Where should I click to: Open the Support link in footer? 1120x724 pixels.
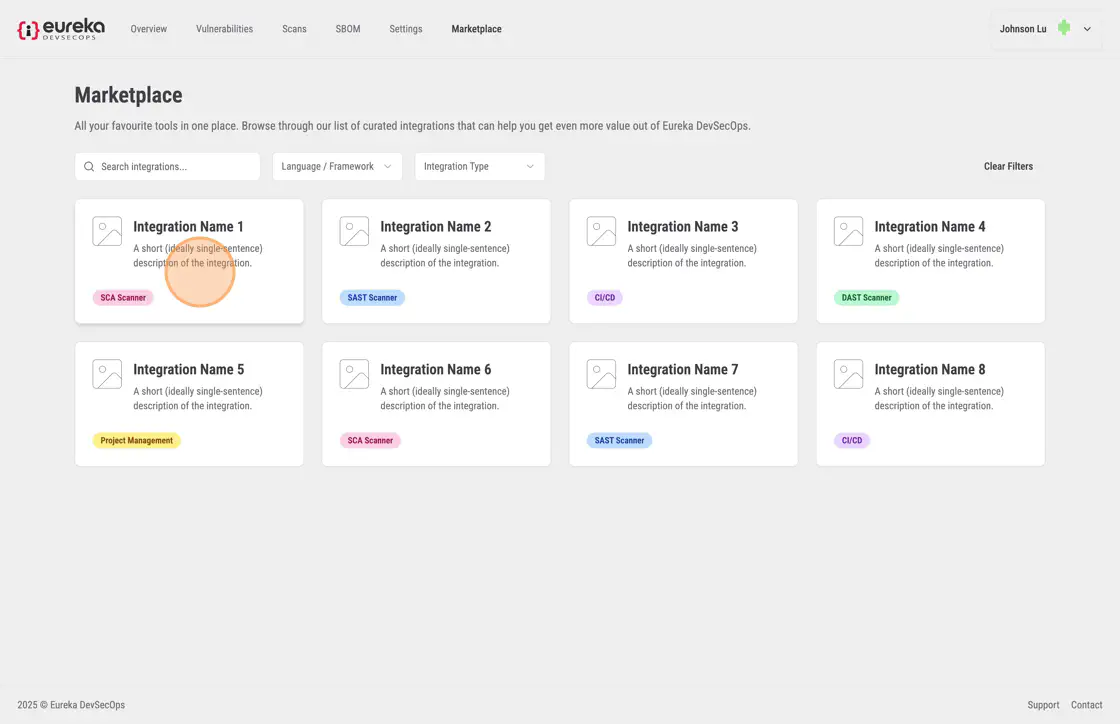[1043, 705]
